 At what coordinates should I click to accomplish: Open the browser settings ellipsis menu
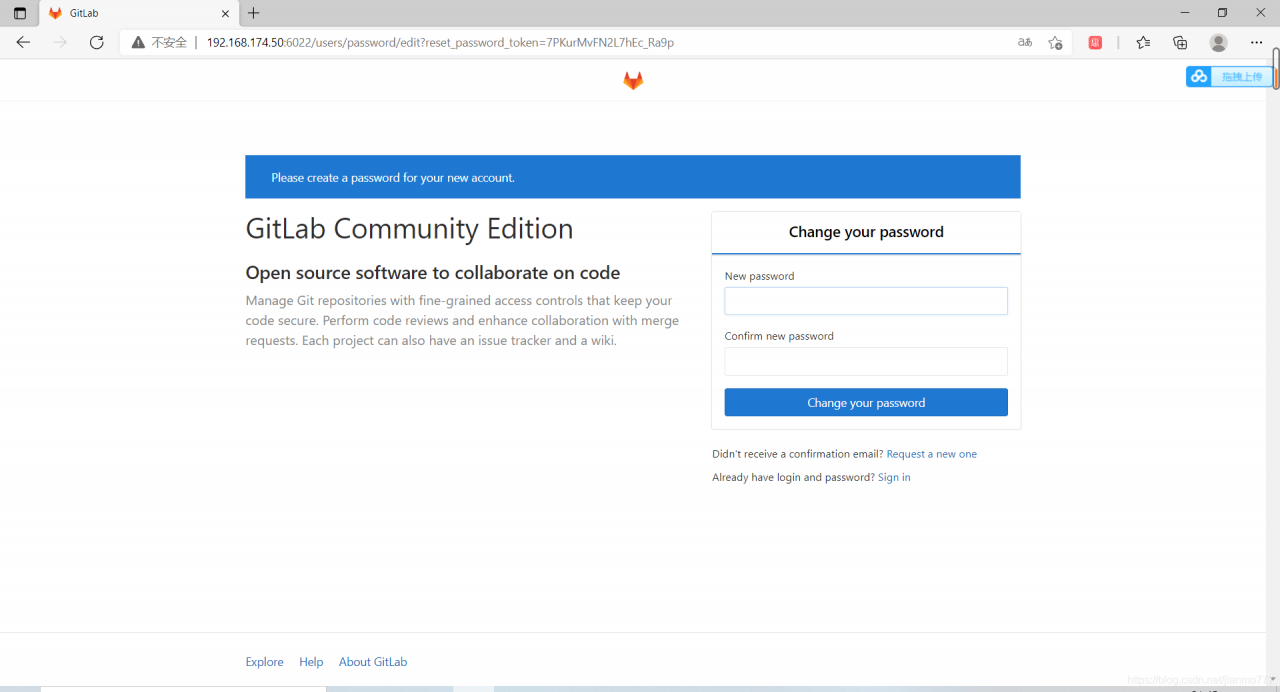1256,43
